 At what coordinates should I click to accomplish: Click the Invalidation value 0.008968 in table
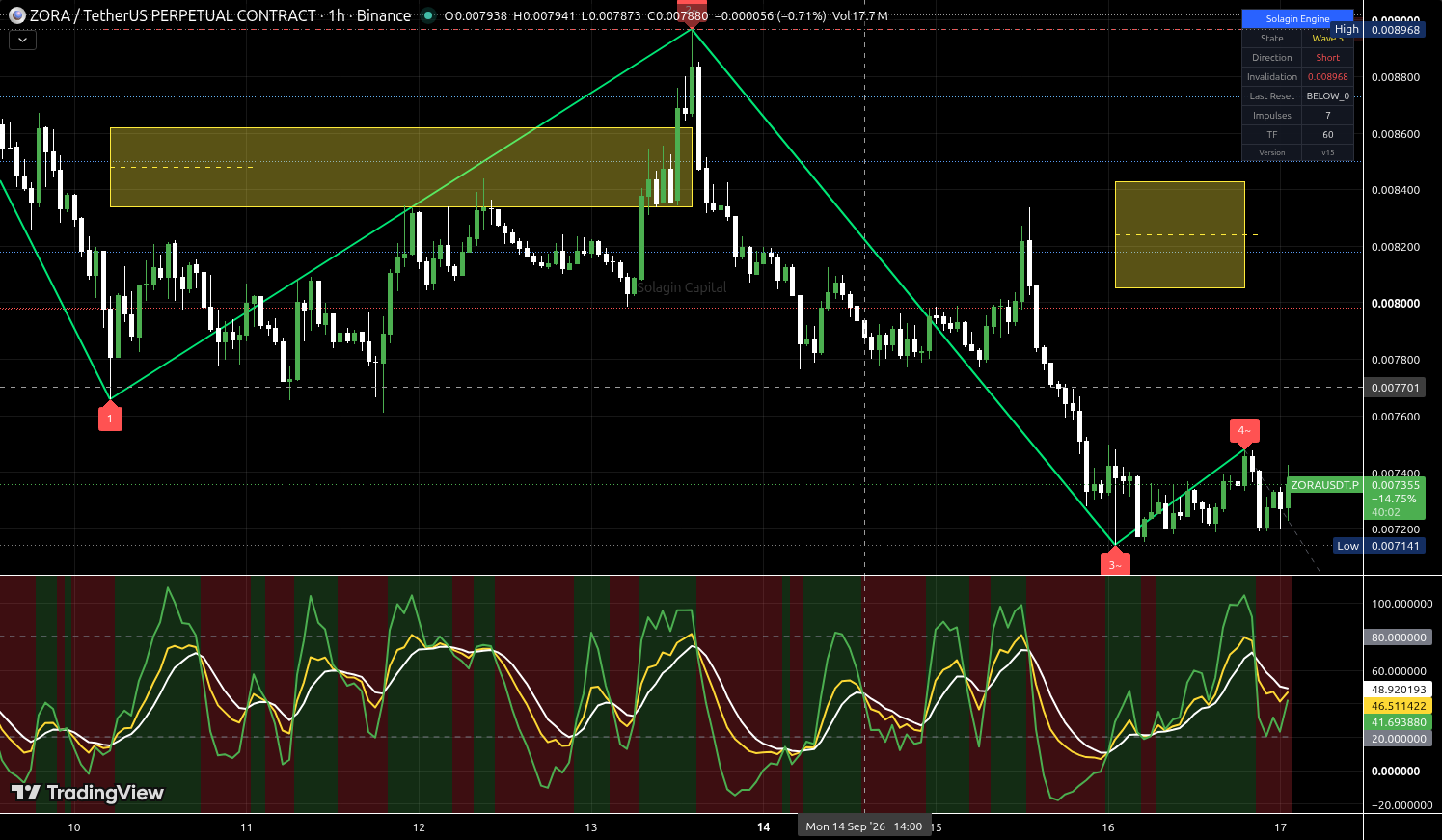1327,77
